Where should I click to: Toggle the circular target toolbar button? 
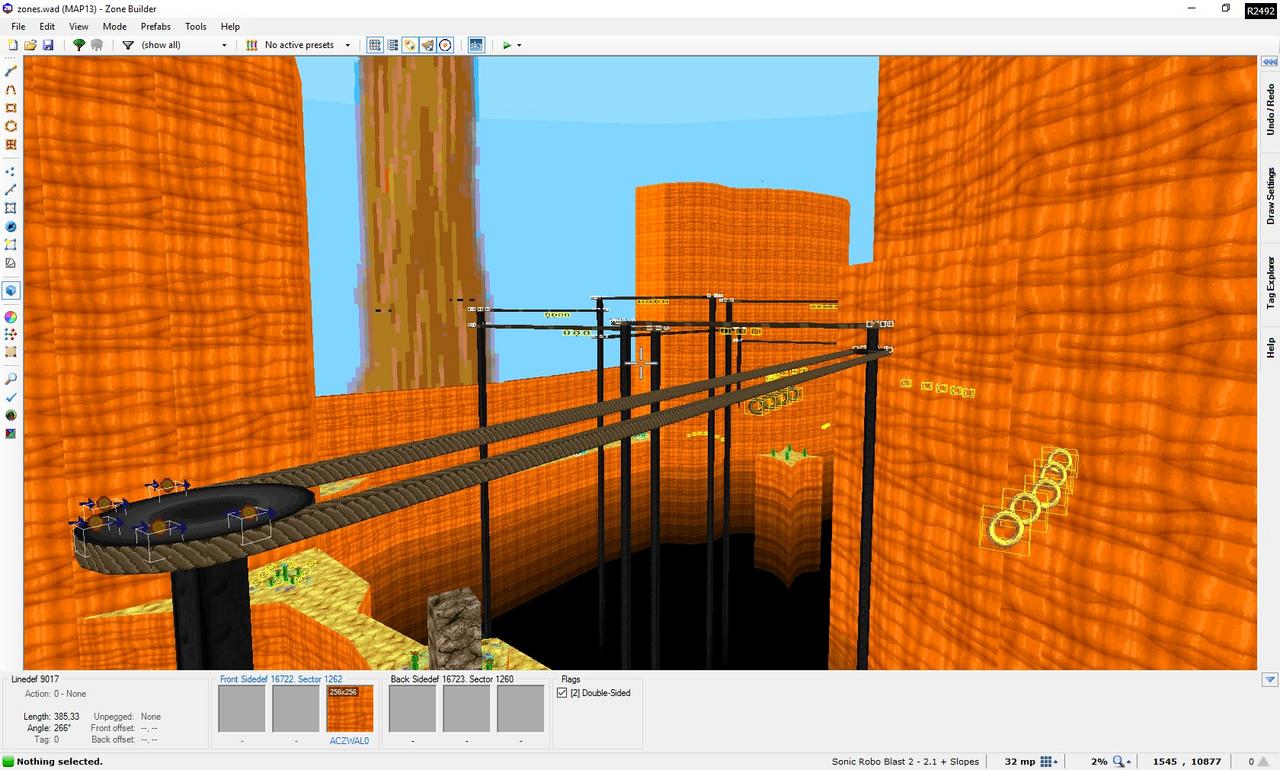point(446,45)
